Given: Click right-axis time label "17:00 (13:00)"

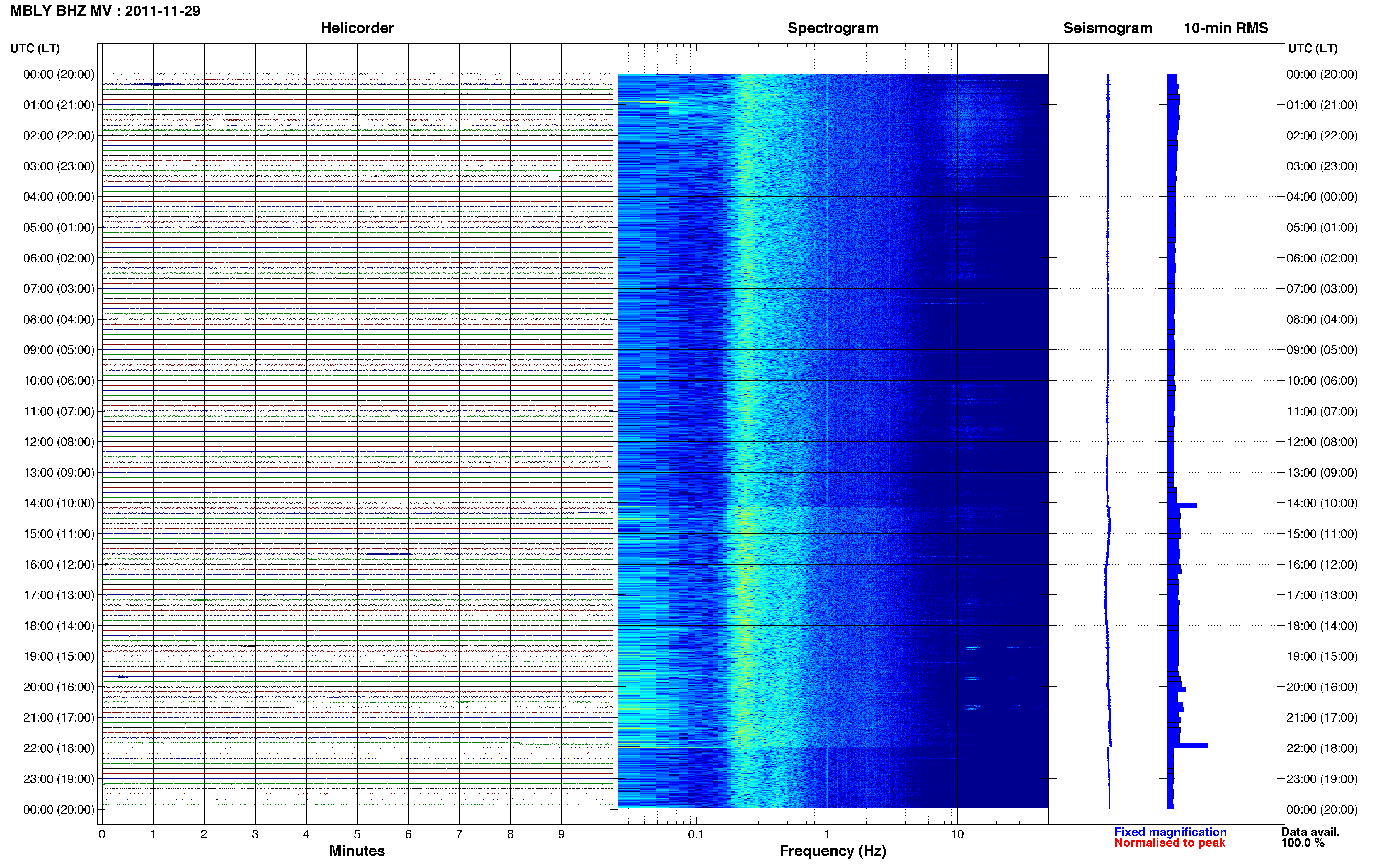Looking at the screenshot, I should coord(1322,595).
